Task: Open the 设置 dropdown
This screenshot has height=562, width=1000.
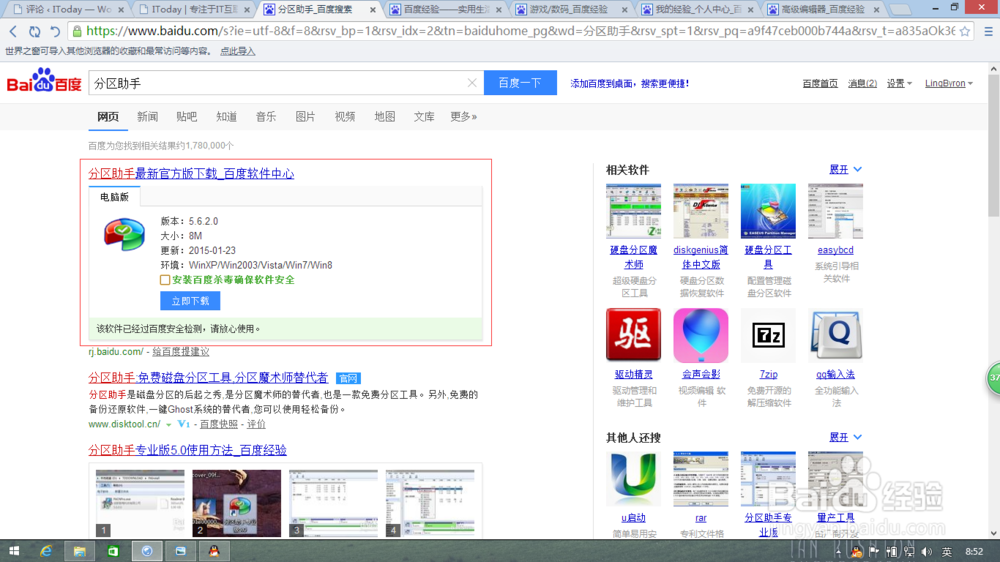Action: click(x=899, y=83)
